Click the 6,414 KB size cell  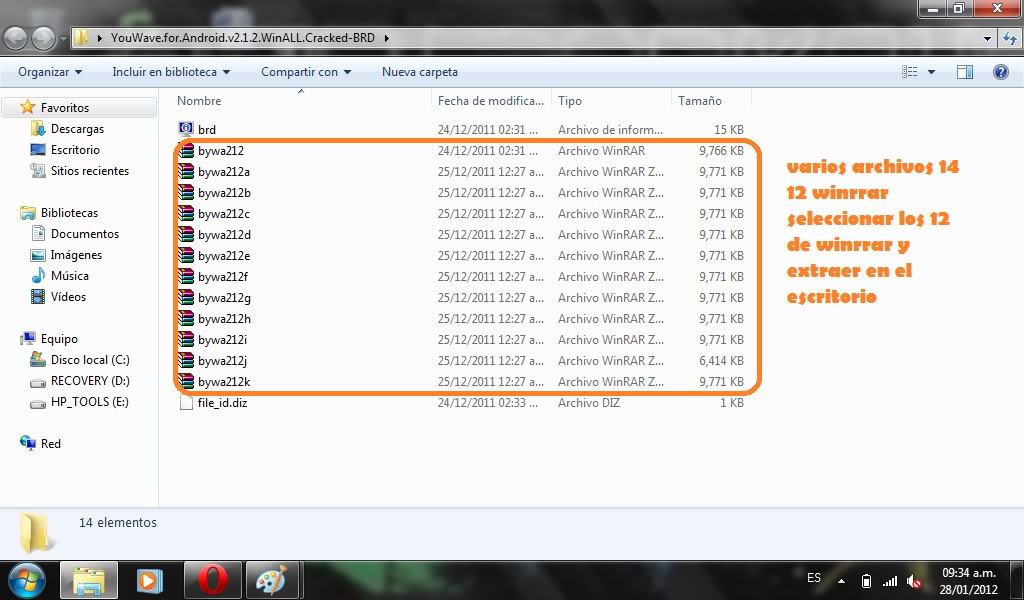point(721,360)
